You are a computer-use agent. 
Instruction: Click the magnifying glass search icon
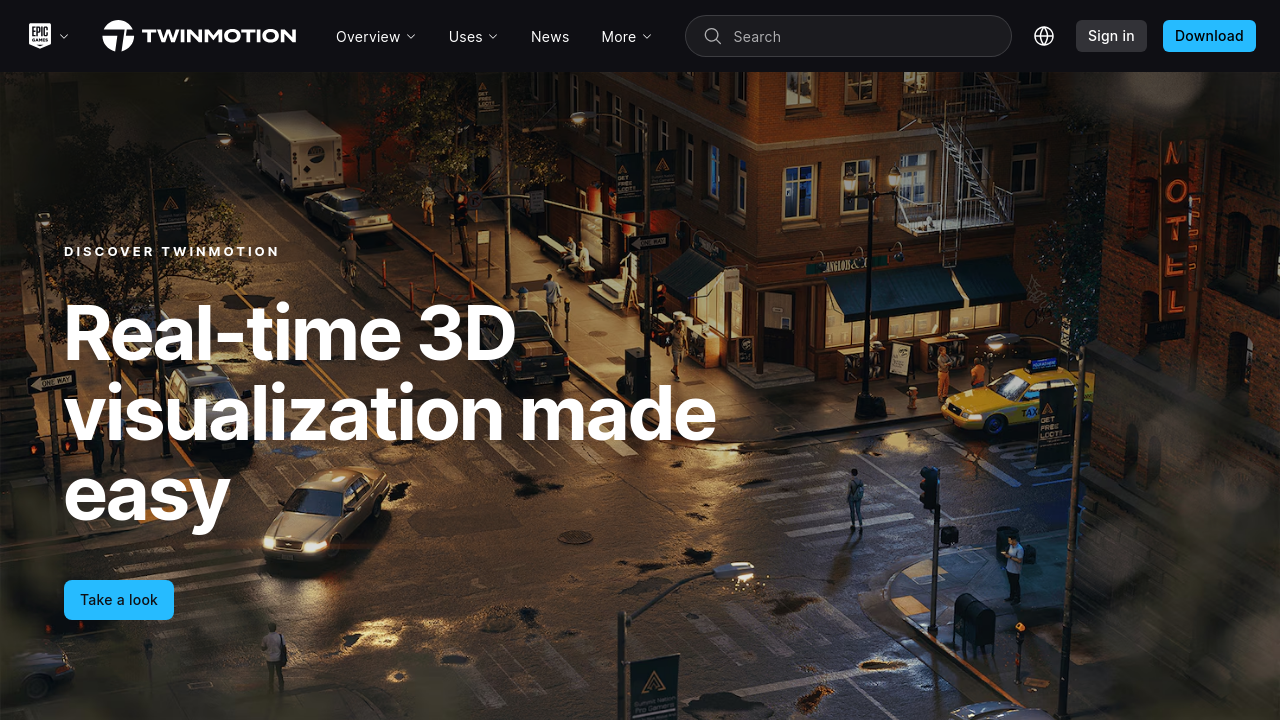(x=712, y=37)
